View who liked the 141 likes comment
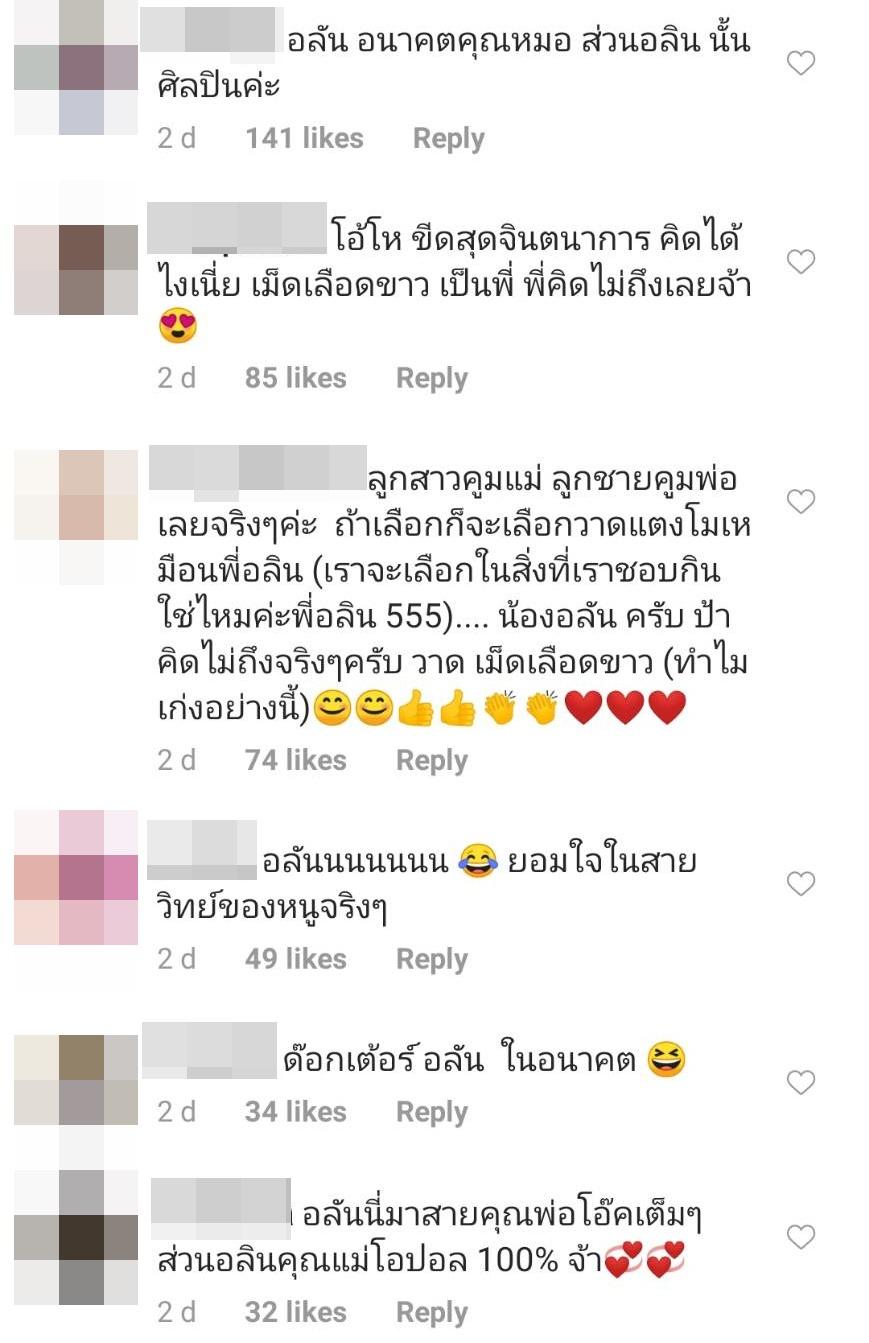The width and height of the screenshot is (869, 1343). 305,139
